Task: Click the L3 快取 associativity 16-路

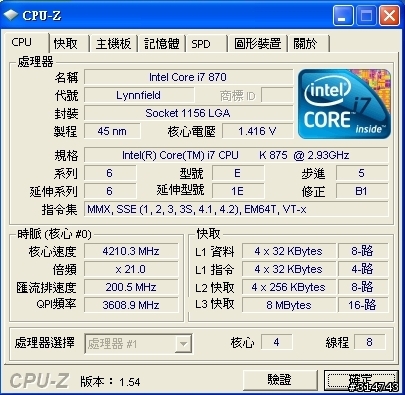Action: coord(363,305)
